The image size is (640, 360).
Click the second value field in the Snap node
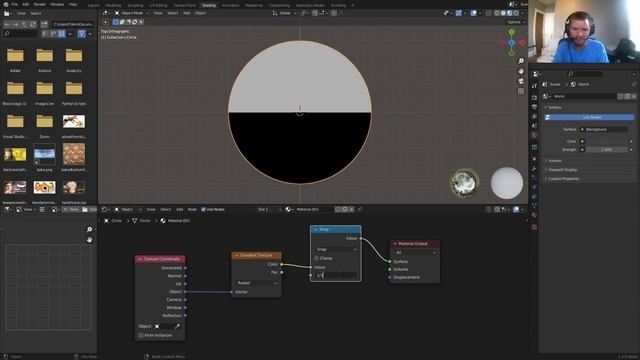[x=336, y=275]
